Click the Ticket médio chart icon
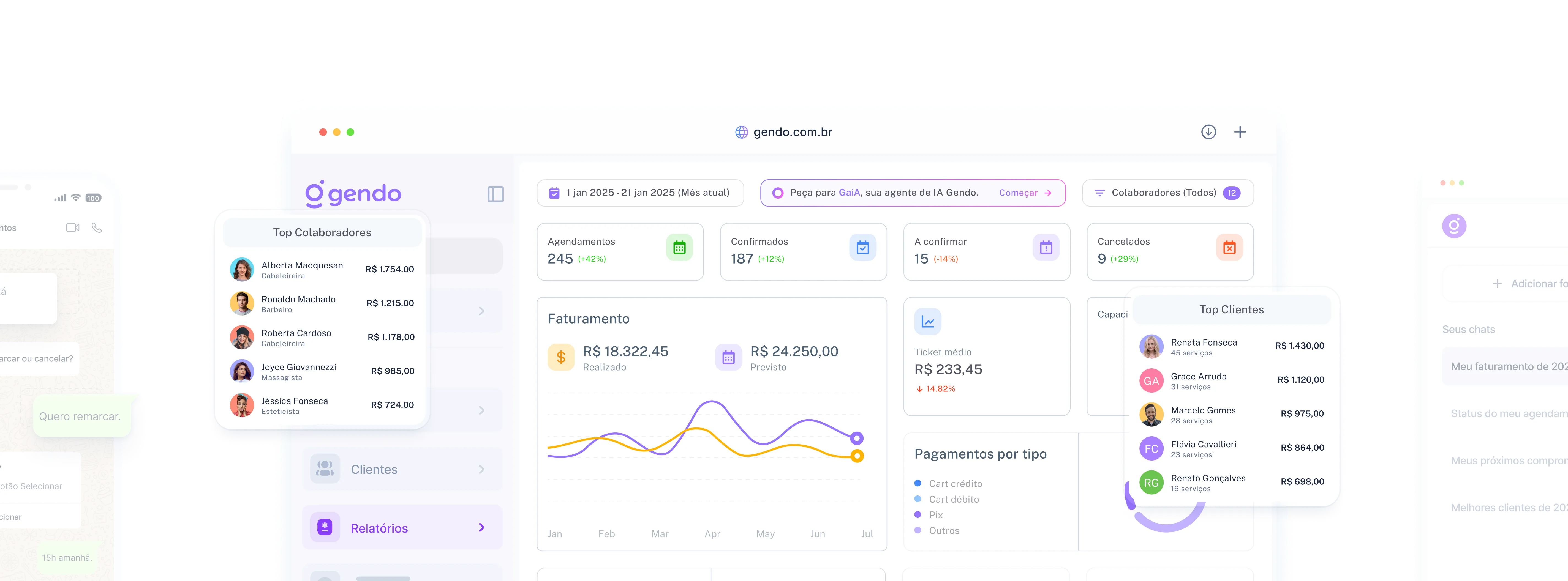The image size is (1568, 581). [x=928, y=322]
